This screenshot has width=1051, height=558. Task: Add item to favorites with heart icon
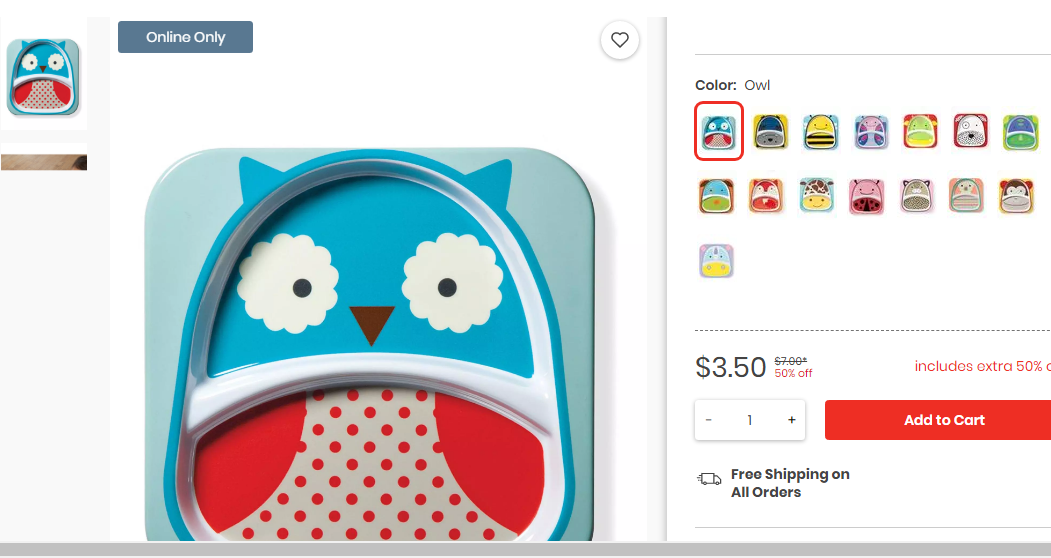coord(619,40)
